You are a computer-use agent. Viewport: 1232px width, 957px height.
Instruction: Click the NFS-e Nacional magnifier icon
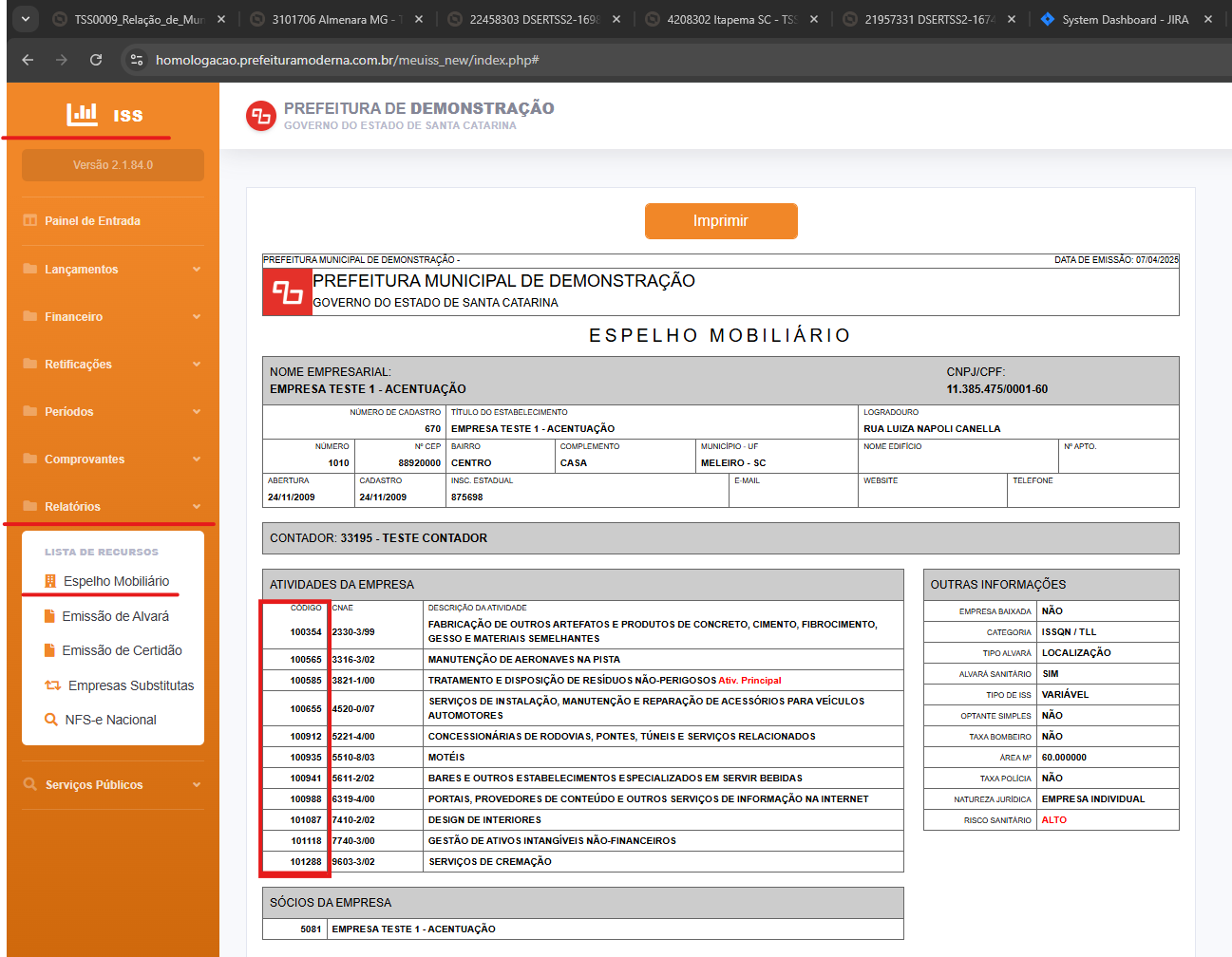[x=51, y=720]
